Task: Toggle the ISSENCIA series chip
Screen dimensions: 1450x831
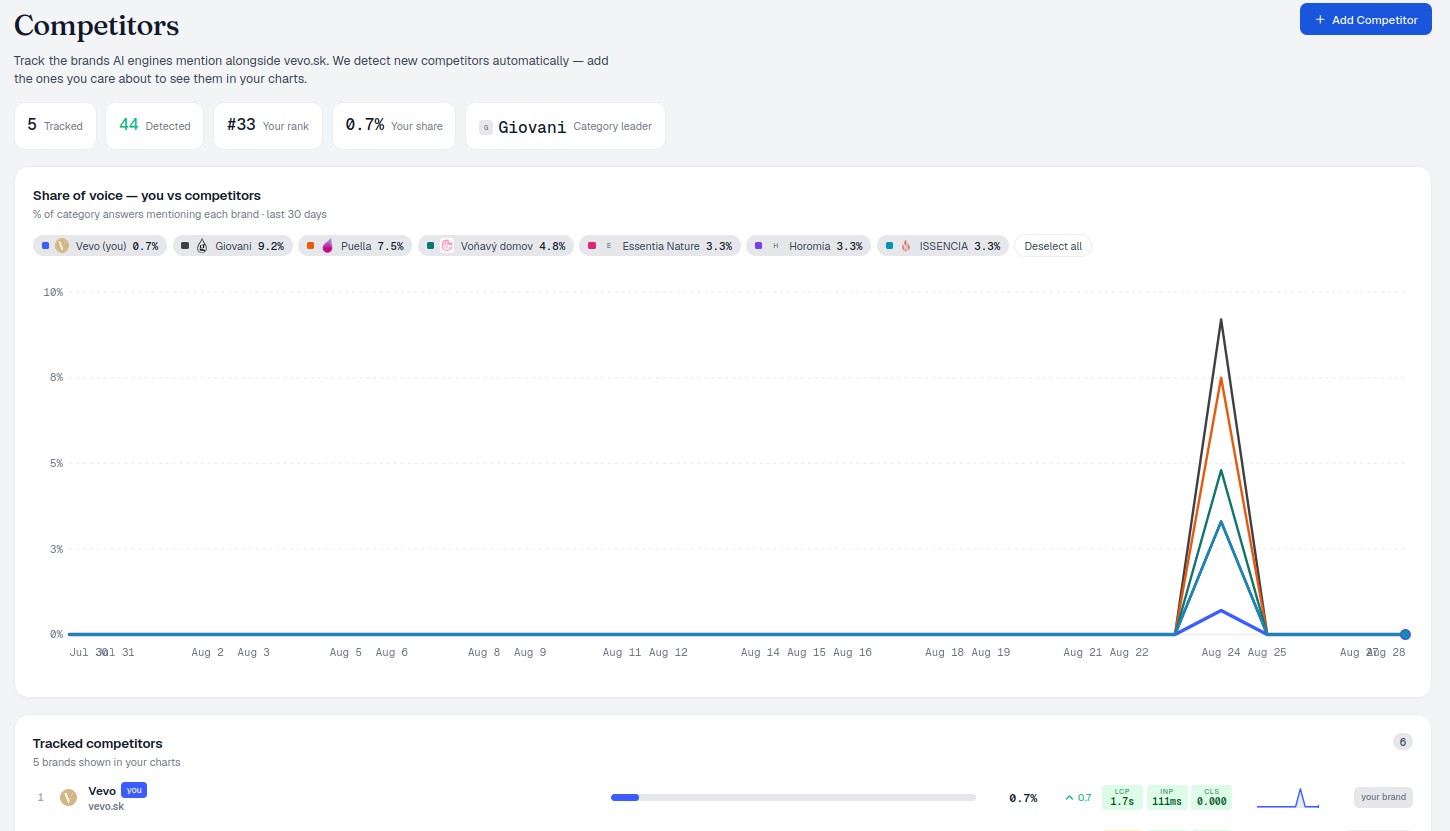Action: [x=943, y=246]
